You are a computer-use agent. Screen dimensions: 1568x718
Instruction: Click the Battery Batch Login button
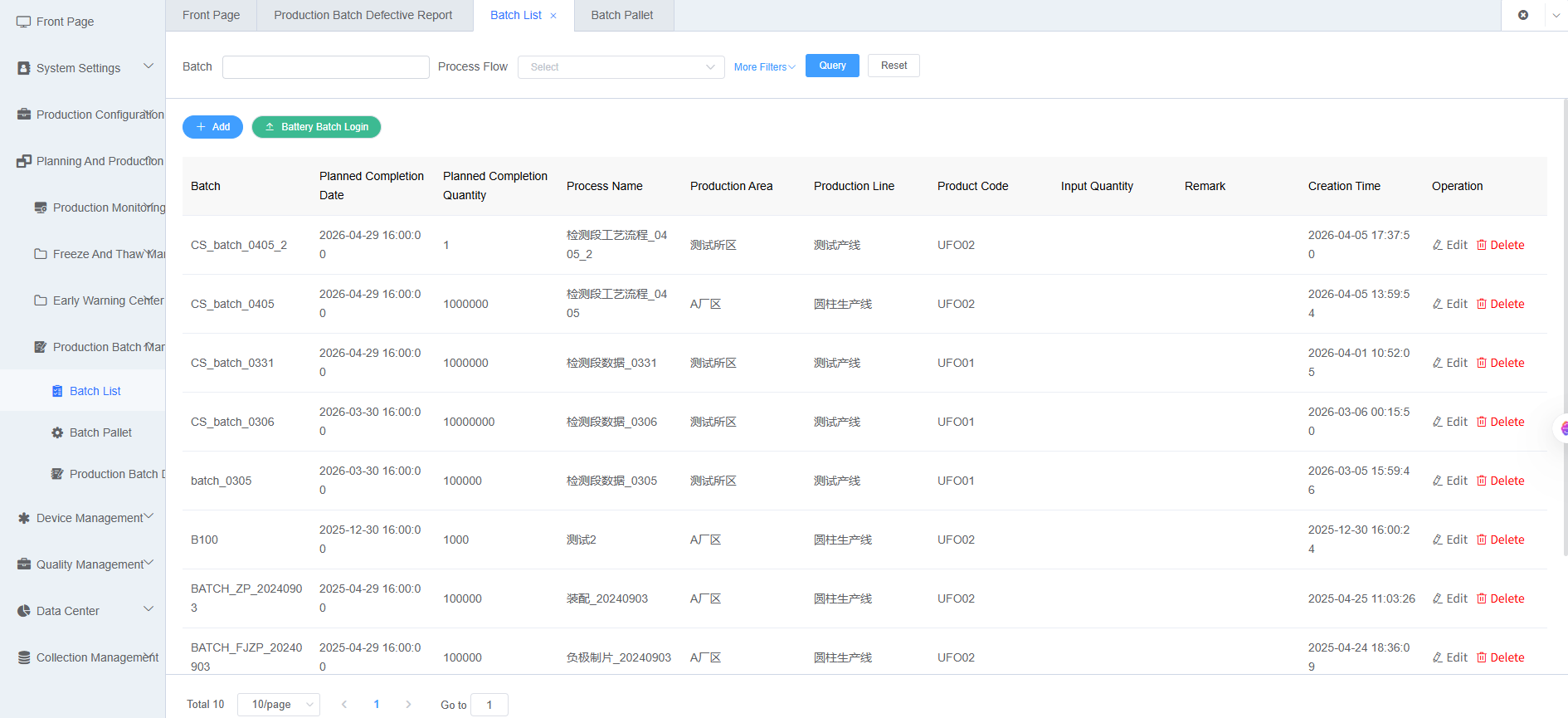316,127
